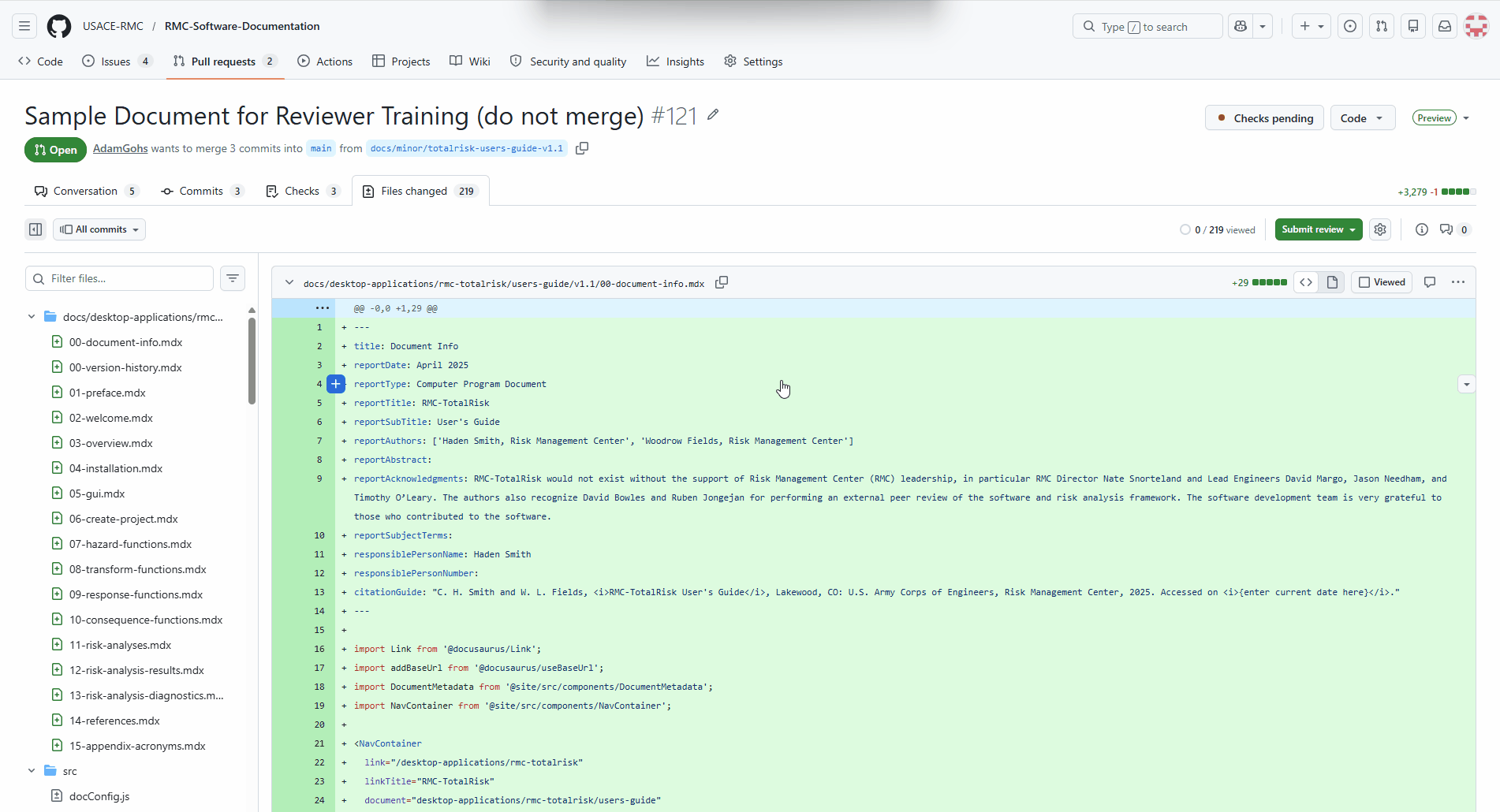Viewport: 1500px width, 812px height.
Task: Click the +3,279 -1 diffstat bar
Action: 1436,192
